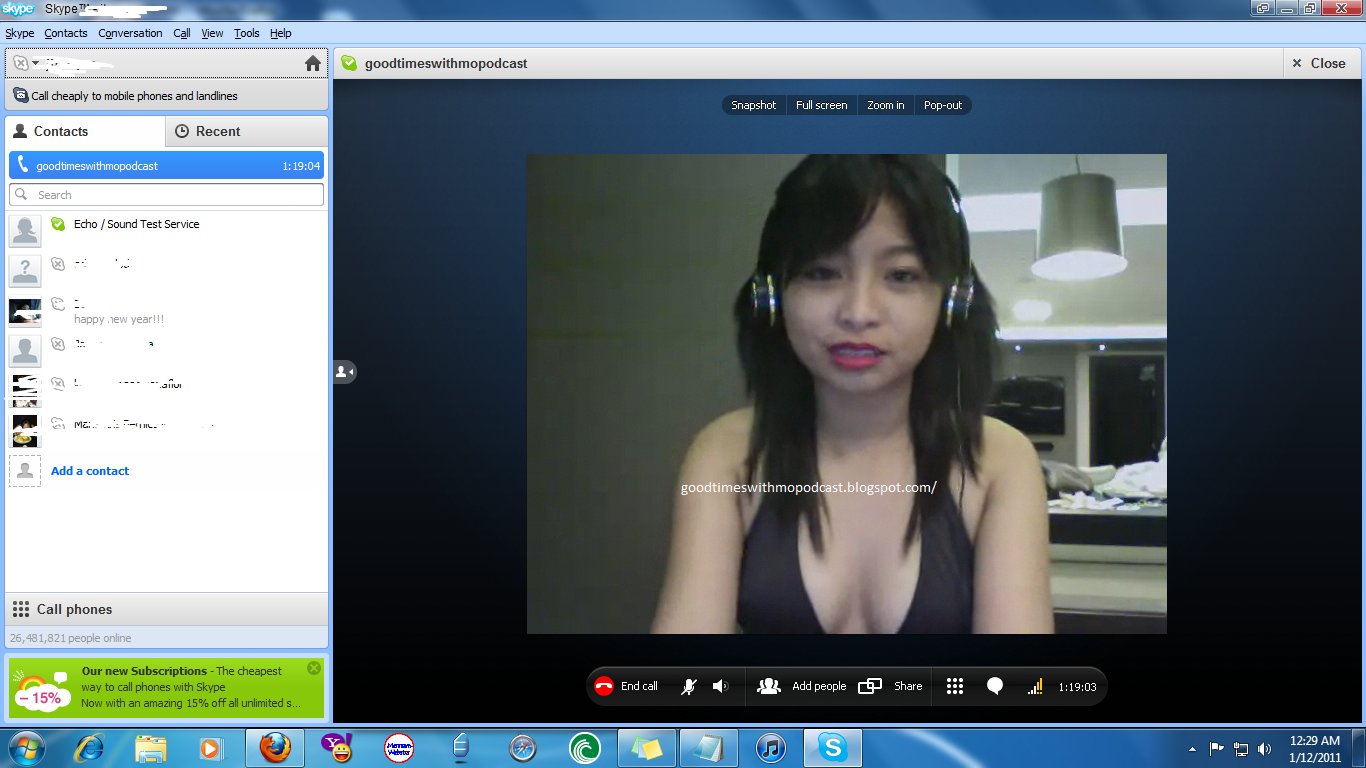
Task: Take a video Snapshot
Action: [753, 105]
